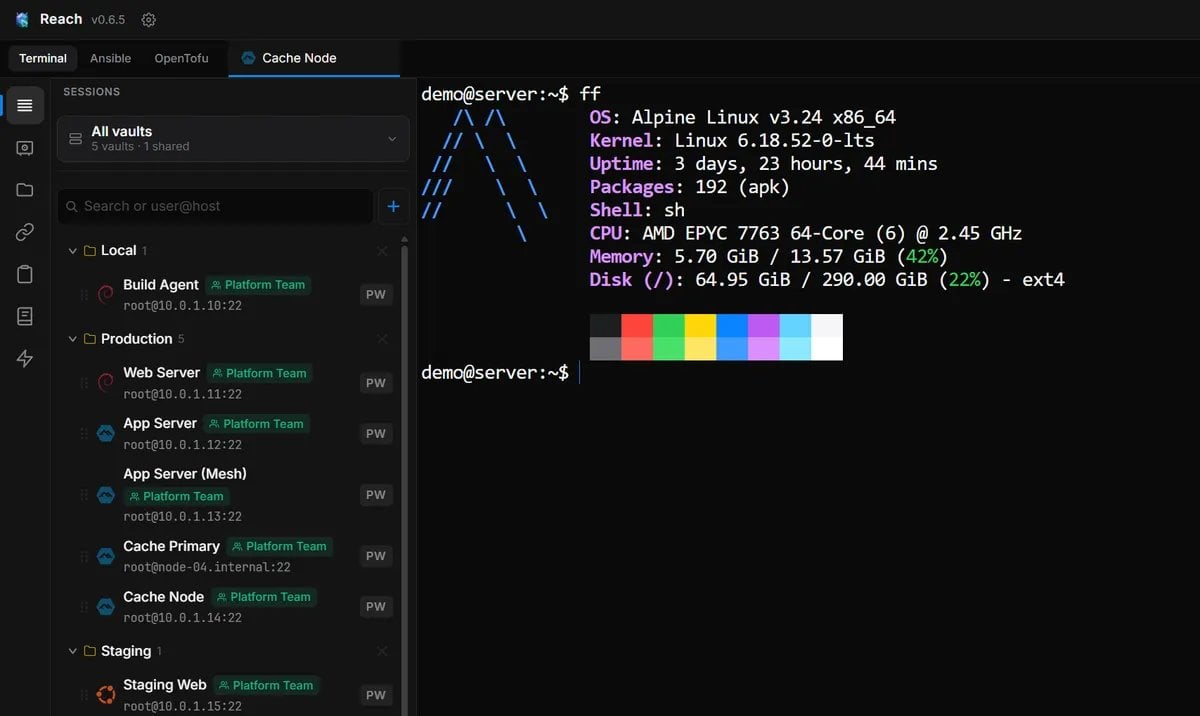Open the clipboard icon in sidebar
This screenshot has width=1200, height=716.
(25, 274)
